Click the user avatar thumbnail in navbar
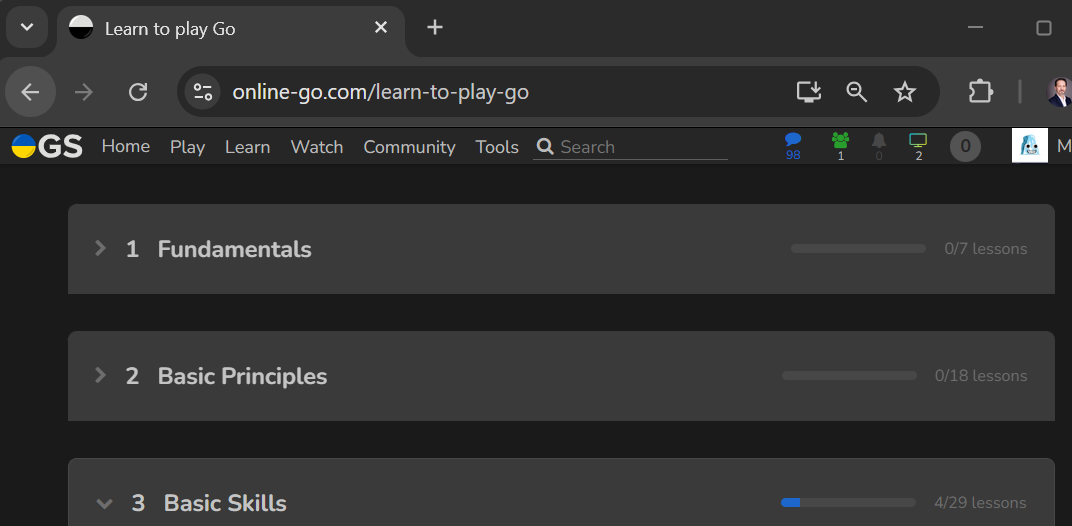 1029,146
